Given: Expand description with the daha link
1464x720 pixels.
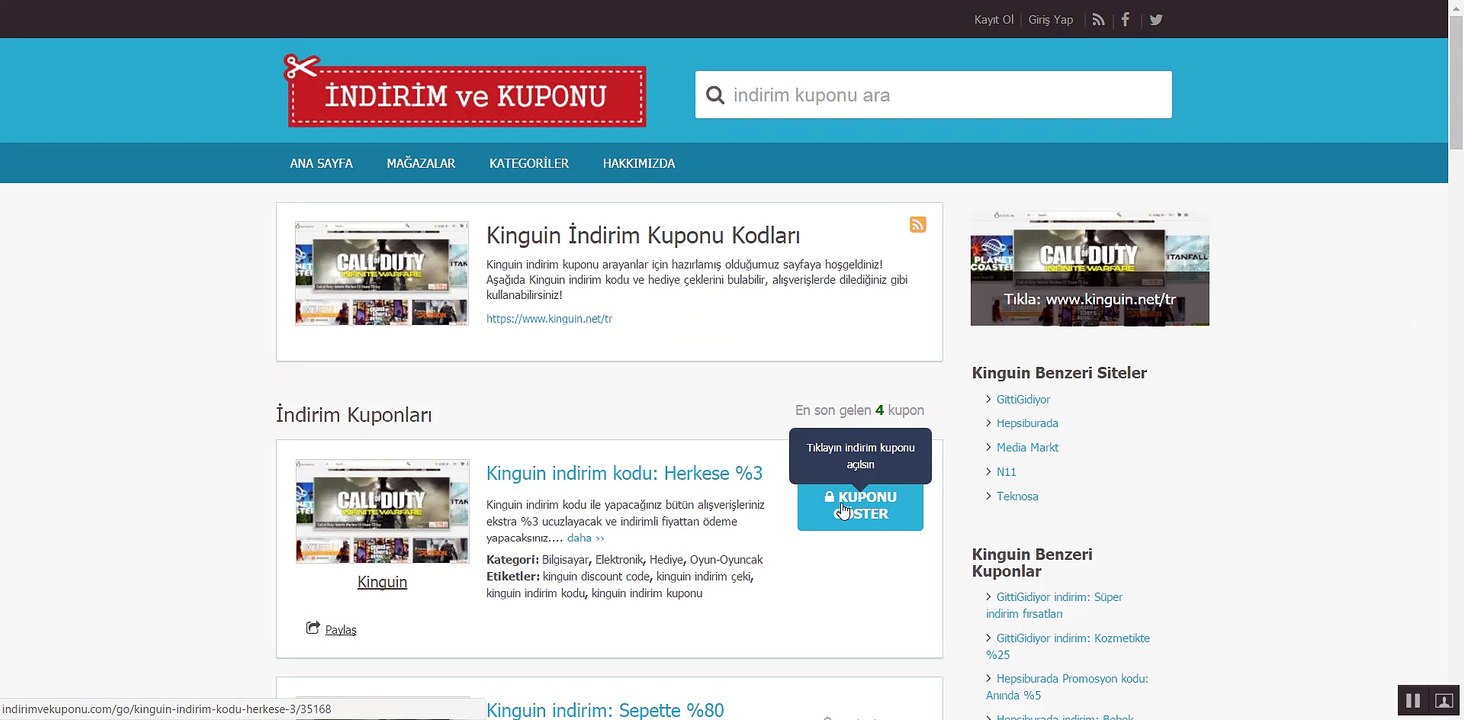Looking at the screenshot, I should coord(585,538).
